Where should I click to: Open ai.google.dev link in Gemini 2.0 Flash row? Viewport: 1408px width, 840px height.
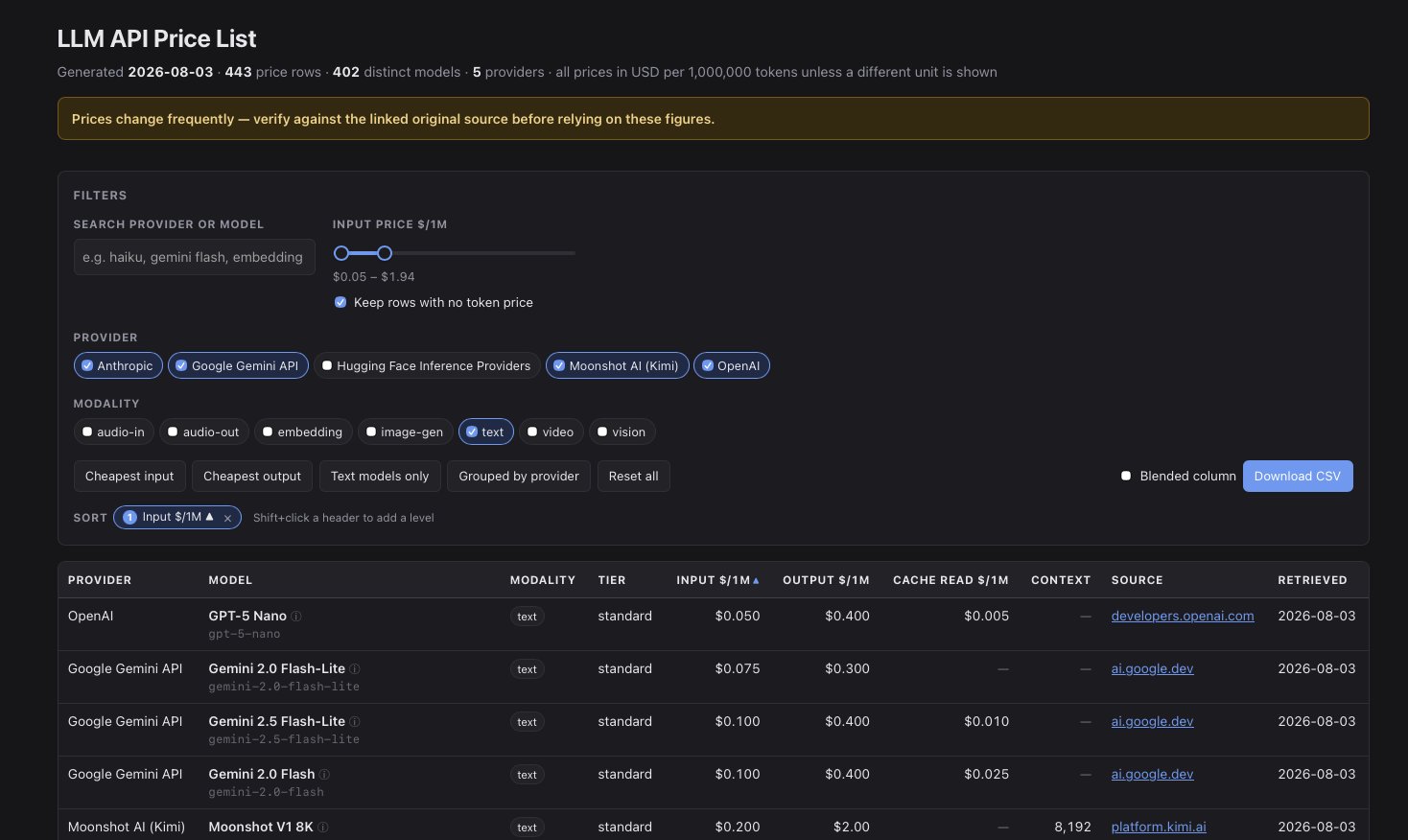(x=1153, y=775)
